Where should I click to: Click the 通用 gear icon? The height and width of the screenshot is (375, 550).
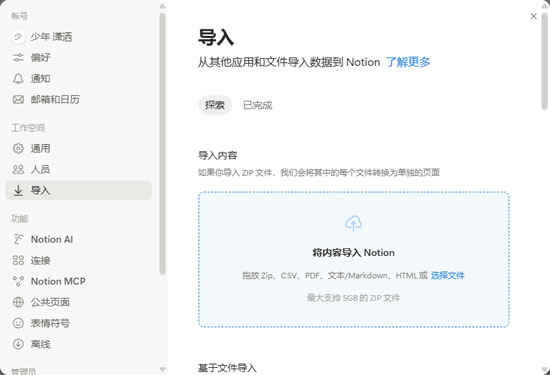pyautogui.click(x=18, y=148)
